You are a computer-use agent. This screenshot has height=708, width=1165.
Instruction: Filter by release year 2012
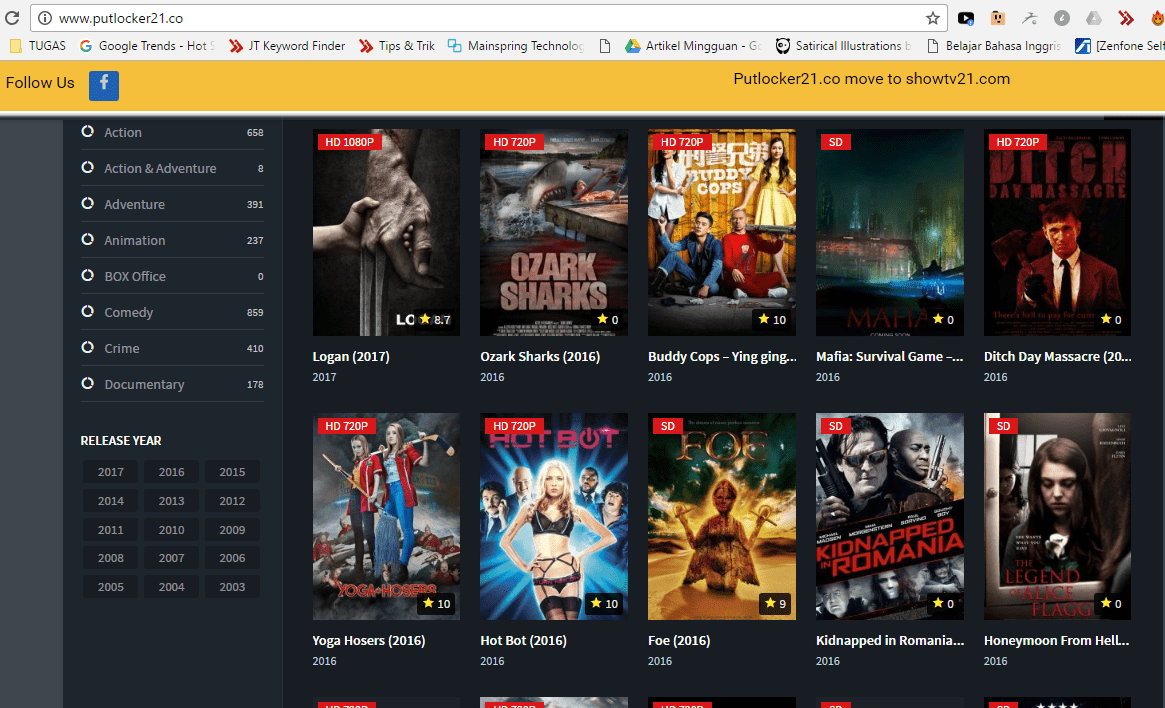[x=232, y=501]
